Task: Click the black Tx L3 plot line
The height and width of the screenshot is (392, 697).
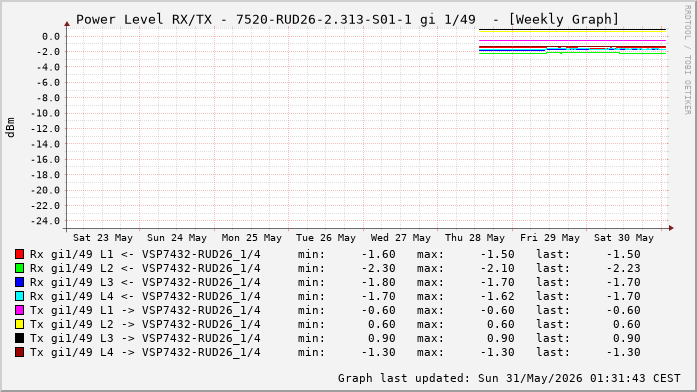Action: [x=573, y=29]
